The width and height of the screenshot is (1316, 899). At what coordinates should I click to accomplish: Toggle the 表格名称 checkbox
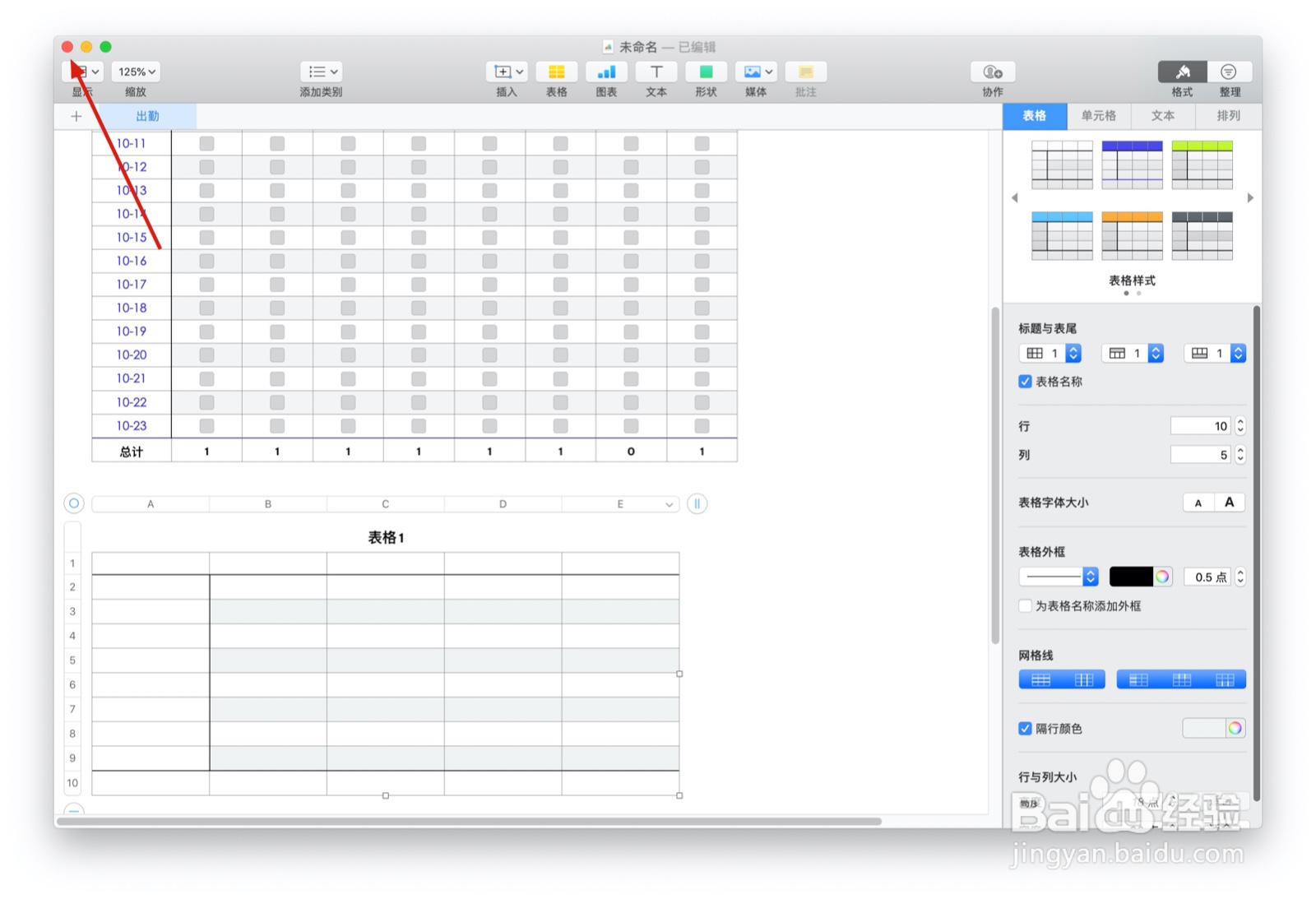tap(1025, 382)
